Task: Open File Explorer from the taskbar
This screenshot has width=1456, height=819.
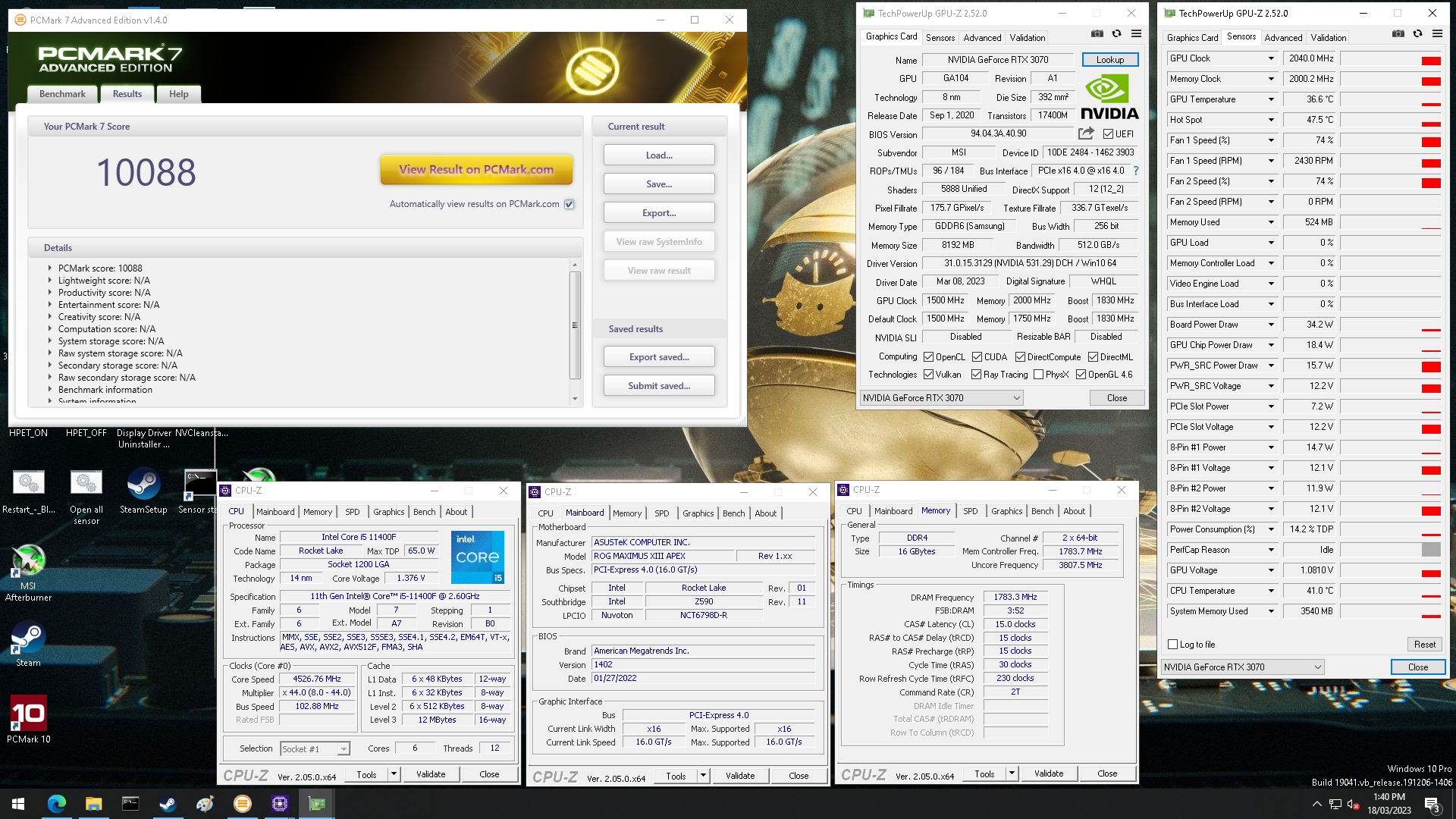Action: (x=93, y=804)
